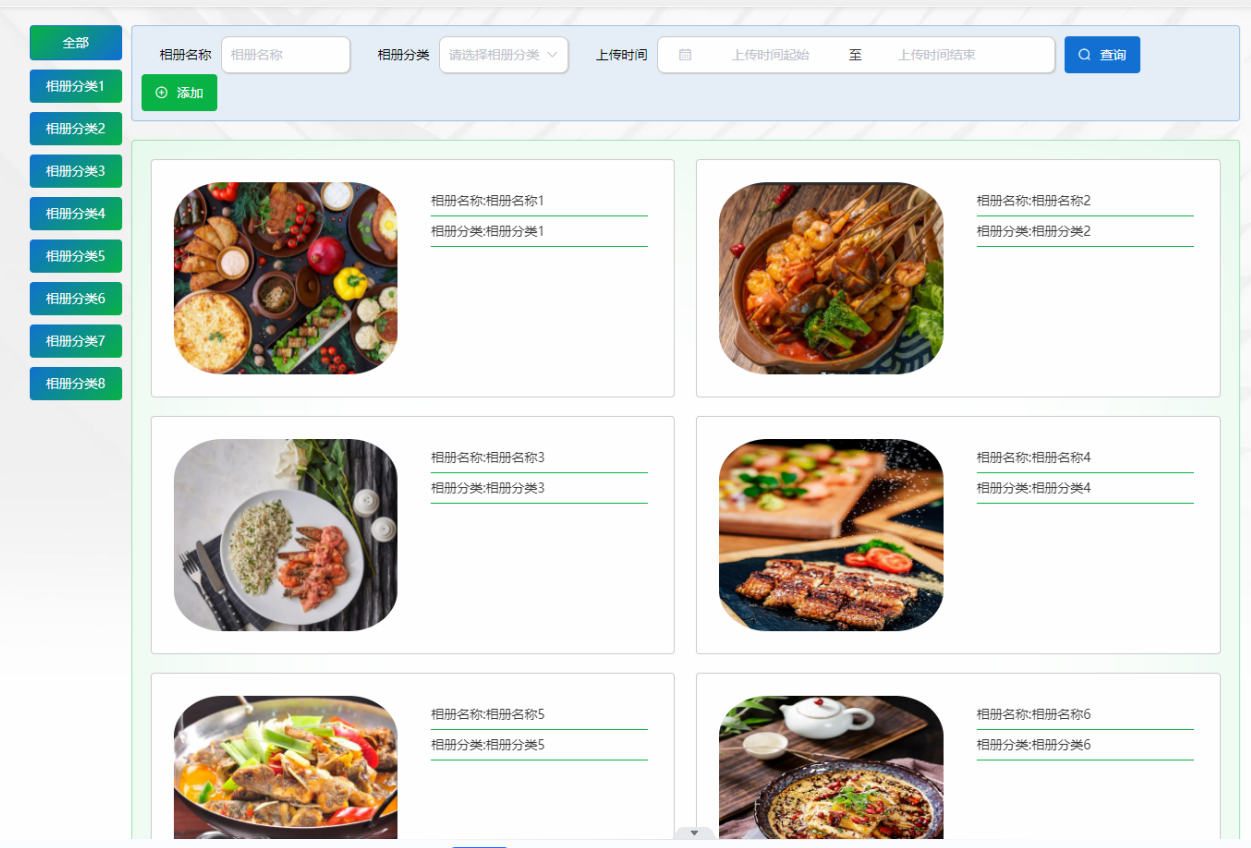The height and width of the screenshot is (848, 1251).
Task: Click the text 相册分类:相册分类2 in second card
Action: (1034, 231)
